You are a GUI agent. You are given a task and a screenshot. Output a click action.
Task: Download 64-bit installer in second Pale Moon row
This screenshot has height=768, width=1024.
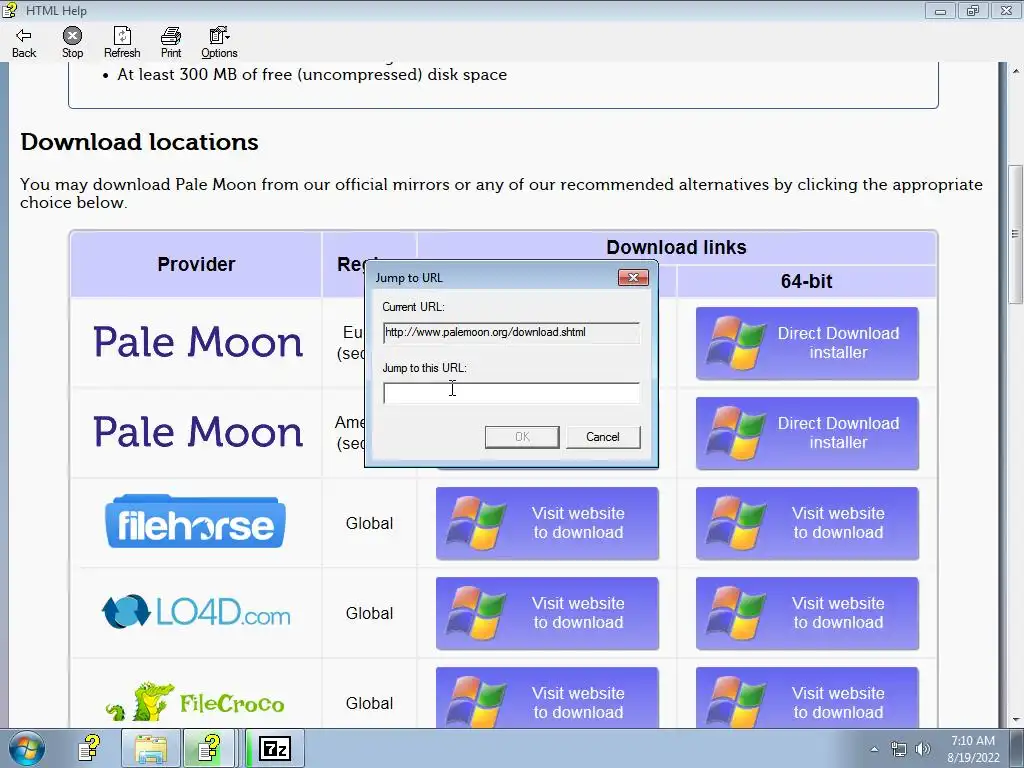[x=807, y=433]
